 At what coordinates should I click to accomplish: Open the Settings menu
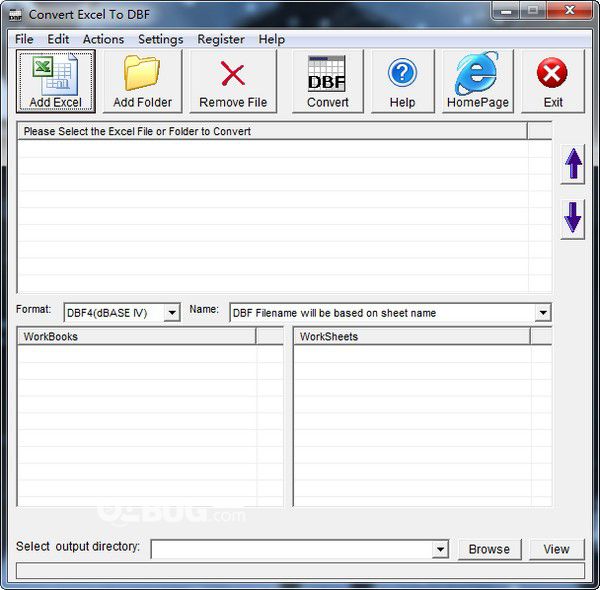(x=161, y=39)
